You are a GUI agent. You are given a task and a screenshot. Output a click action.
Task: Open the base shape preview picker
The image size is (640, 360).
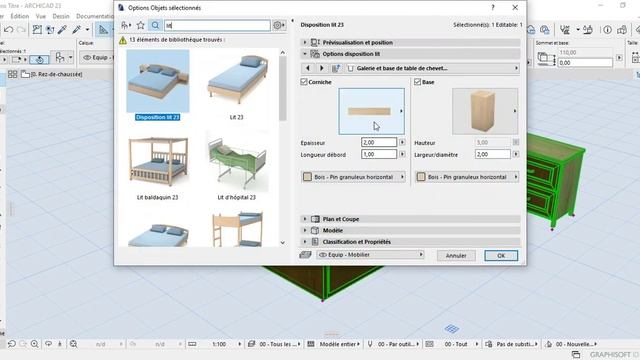pos(485,111)
